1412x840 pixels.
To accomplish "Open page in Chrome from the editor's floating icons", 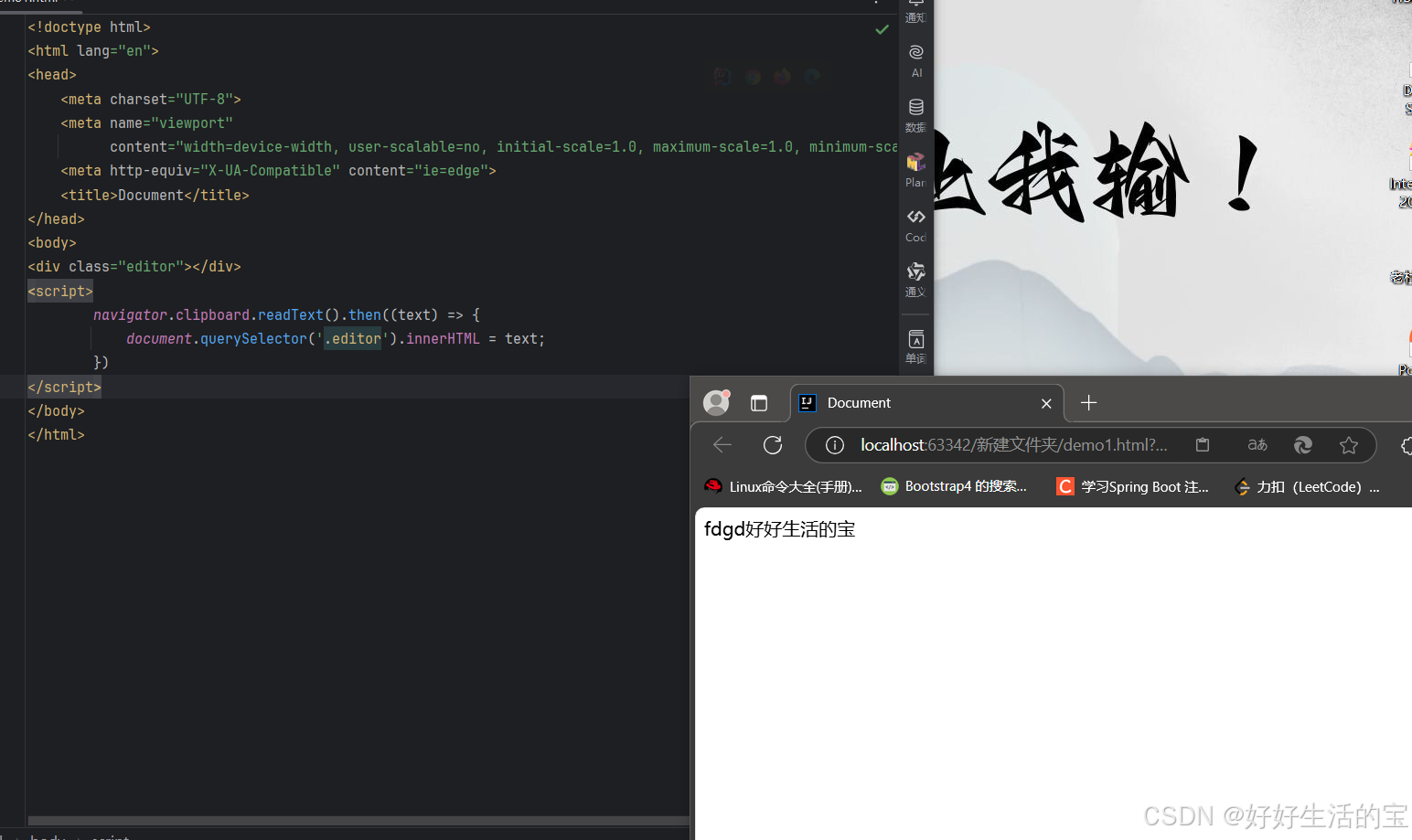I will (753, 77).
